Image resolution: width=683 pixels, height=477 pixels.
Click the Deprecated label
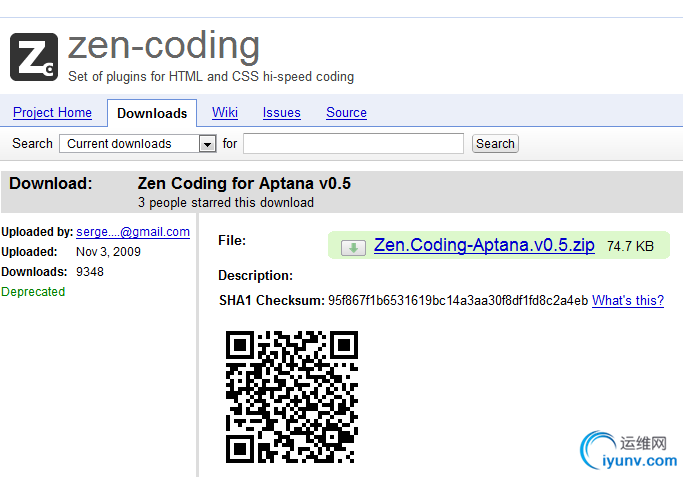click(x=33, y=291)
